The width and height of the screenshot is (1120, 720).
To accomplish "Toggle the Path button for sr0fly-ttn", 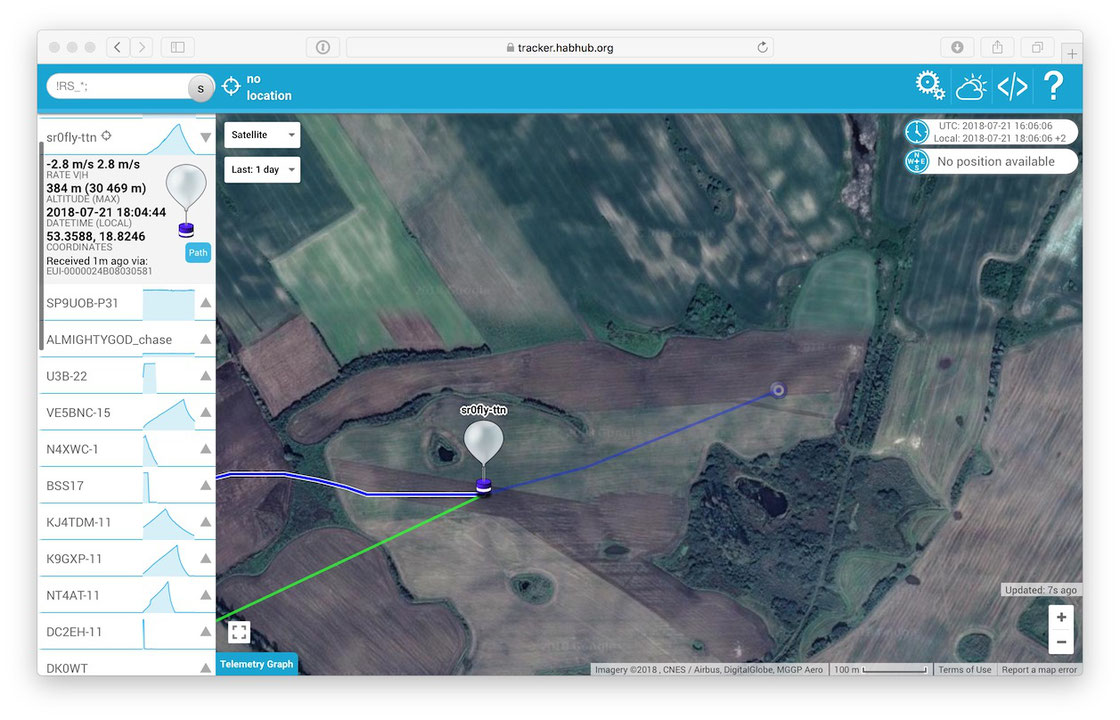I will pos(198,253).
